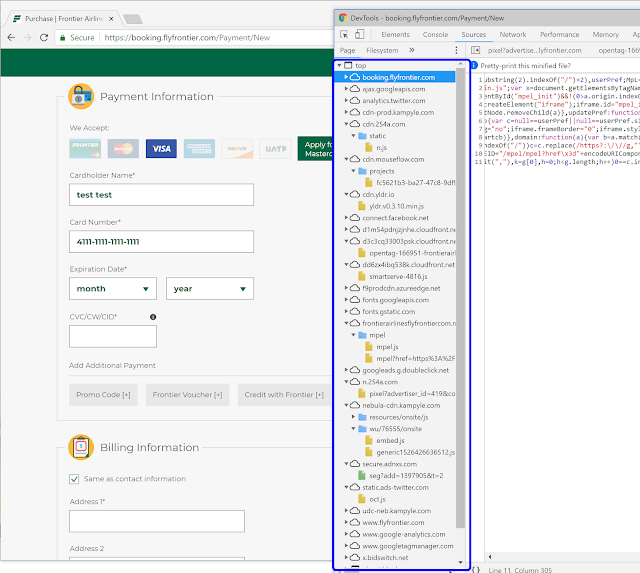The image size is (640, 573).
Task: Switch to the Console DevTools tab
Action: [x=435, y=35]
